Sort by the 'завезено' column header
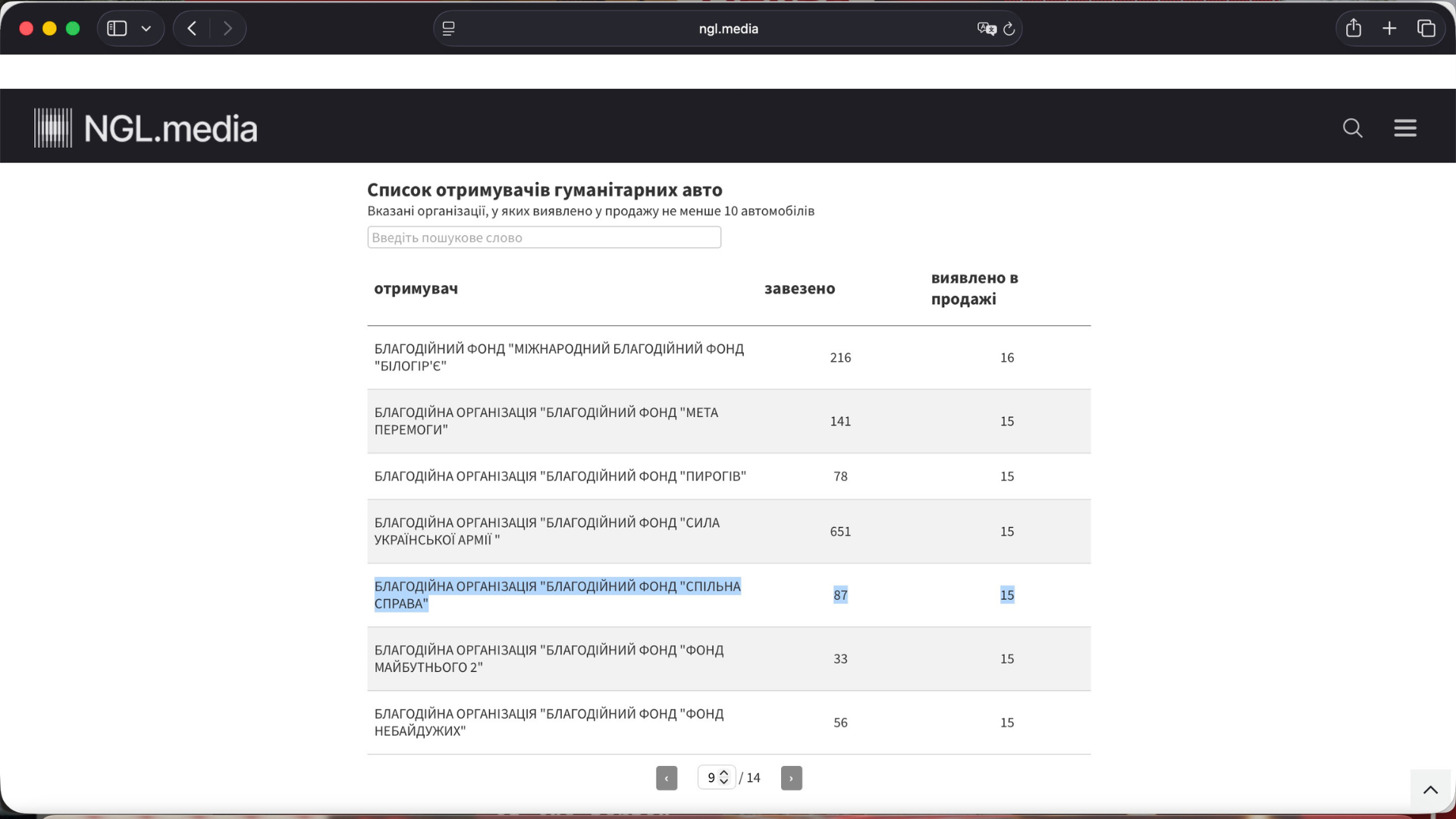 pos(799,288)
